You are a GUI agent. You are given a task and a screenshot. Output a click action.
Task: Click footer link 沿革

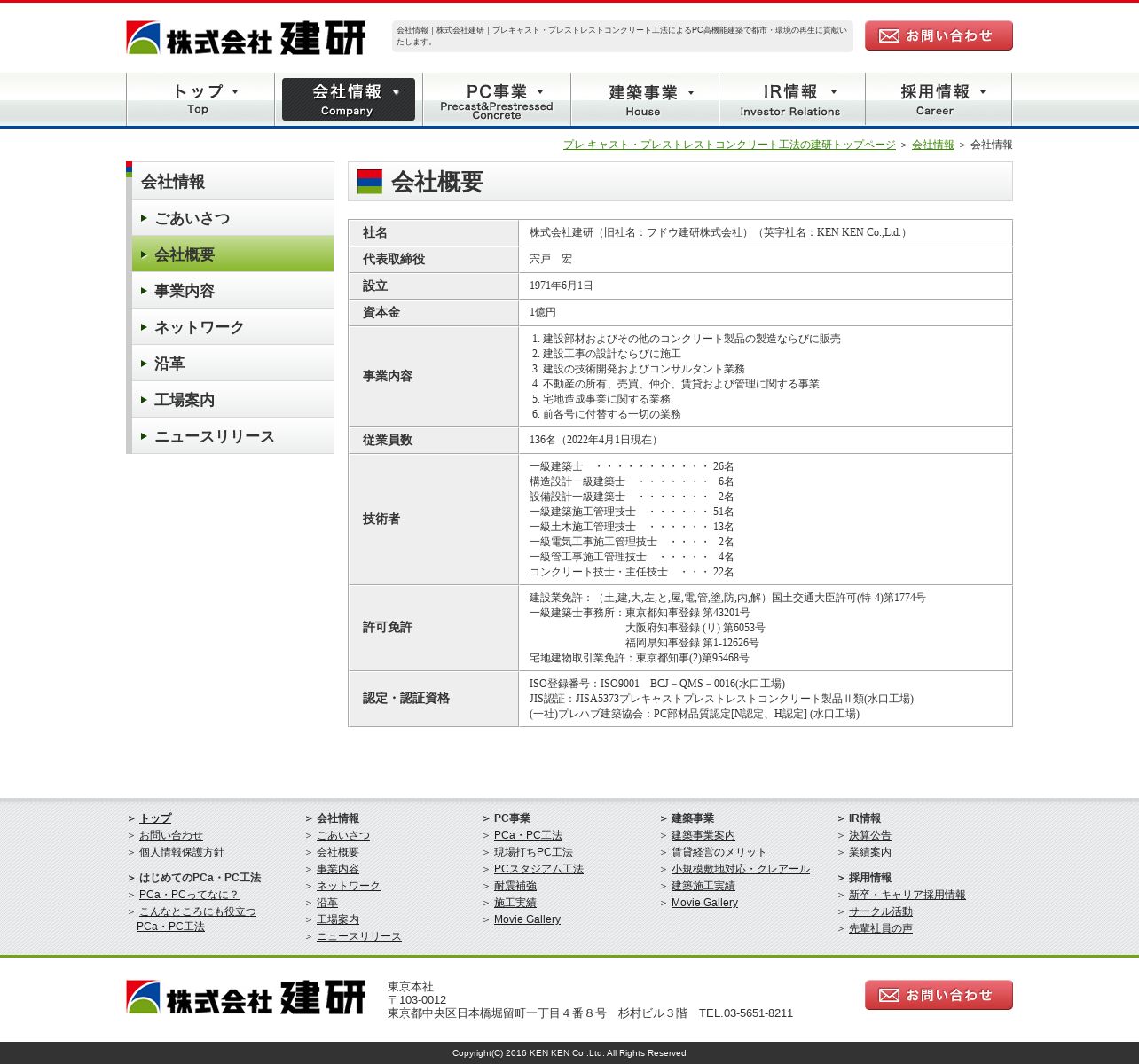tap(327, 903)
